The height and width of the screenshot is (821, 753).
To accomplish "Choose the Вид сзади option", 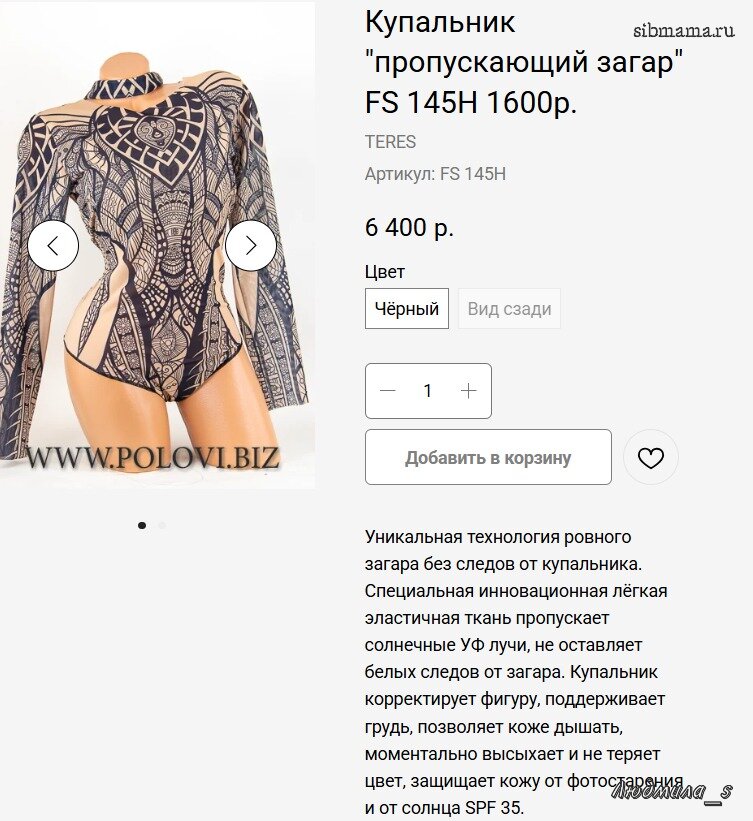I will (x=510, y=308).
